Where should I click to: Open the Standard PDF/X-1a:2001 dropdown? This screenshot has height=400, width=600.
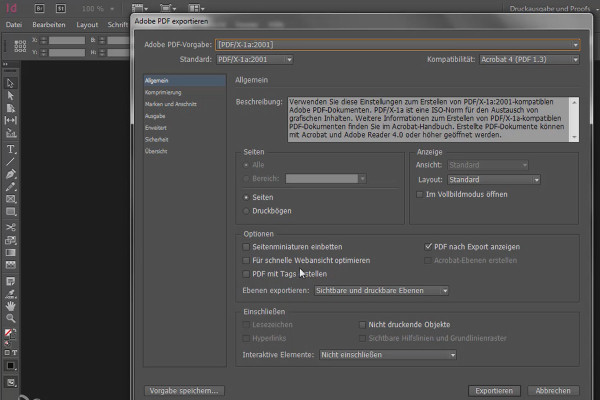[x=255, y=59]
